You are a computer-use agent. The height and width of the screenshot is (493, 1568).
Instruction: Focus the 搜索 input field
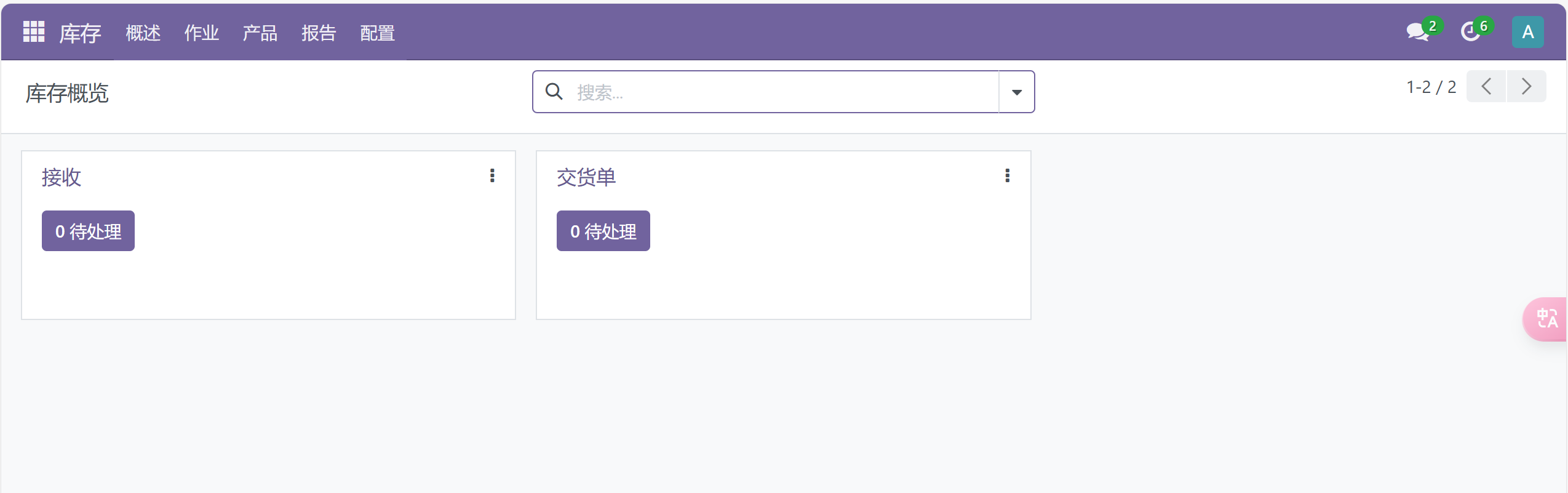[x=781, y=92]
